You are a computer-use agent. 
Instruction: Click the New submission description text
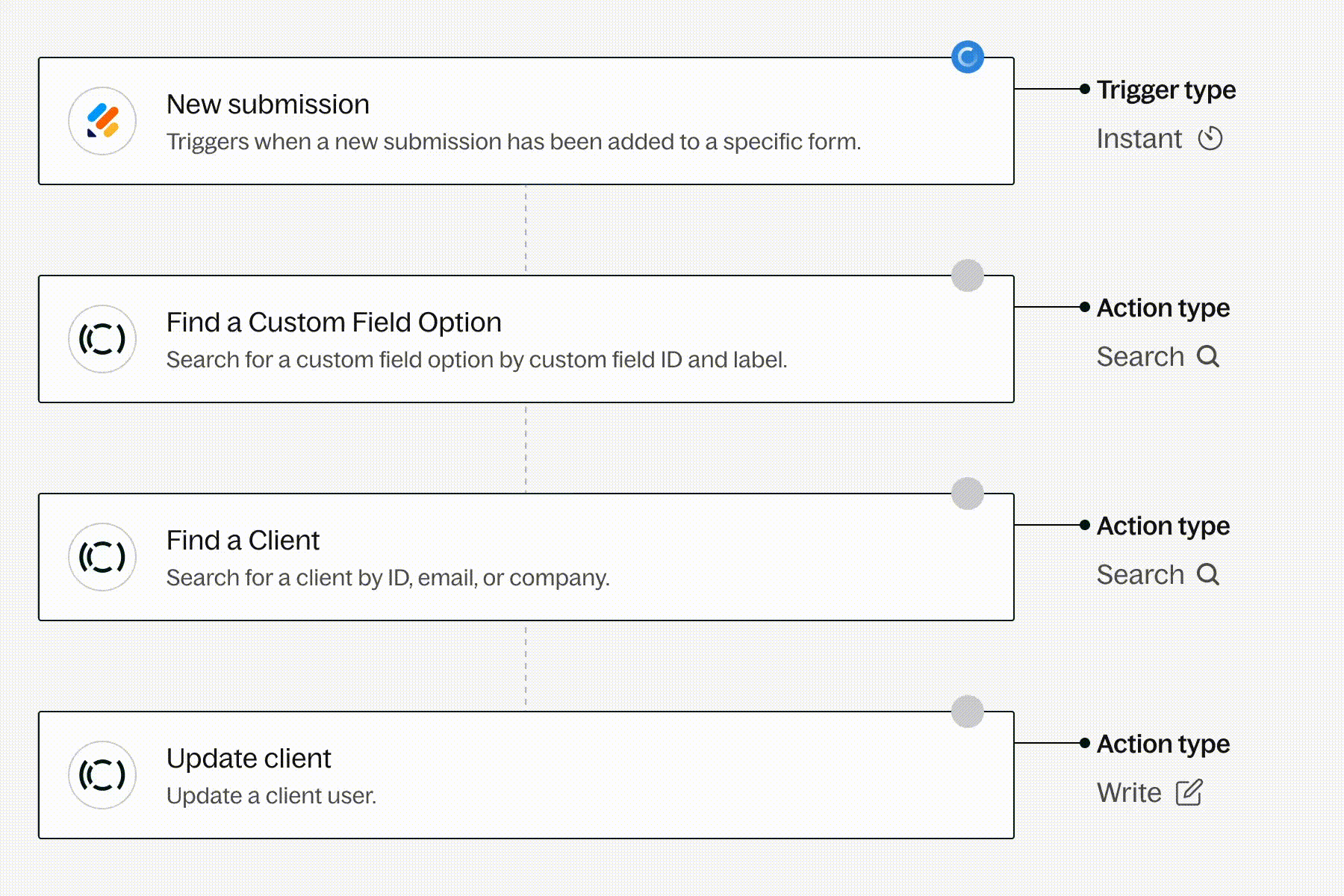tap(514, 142)
